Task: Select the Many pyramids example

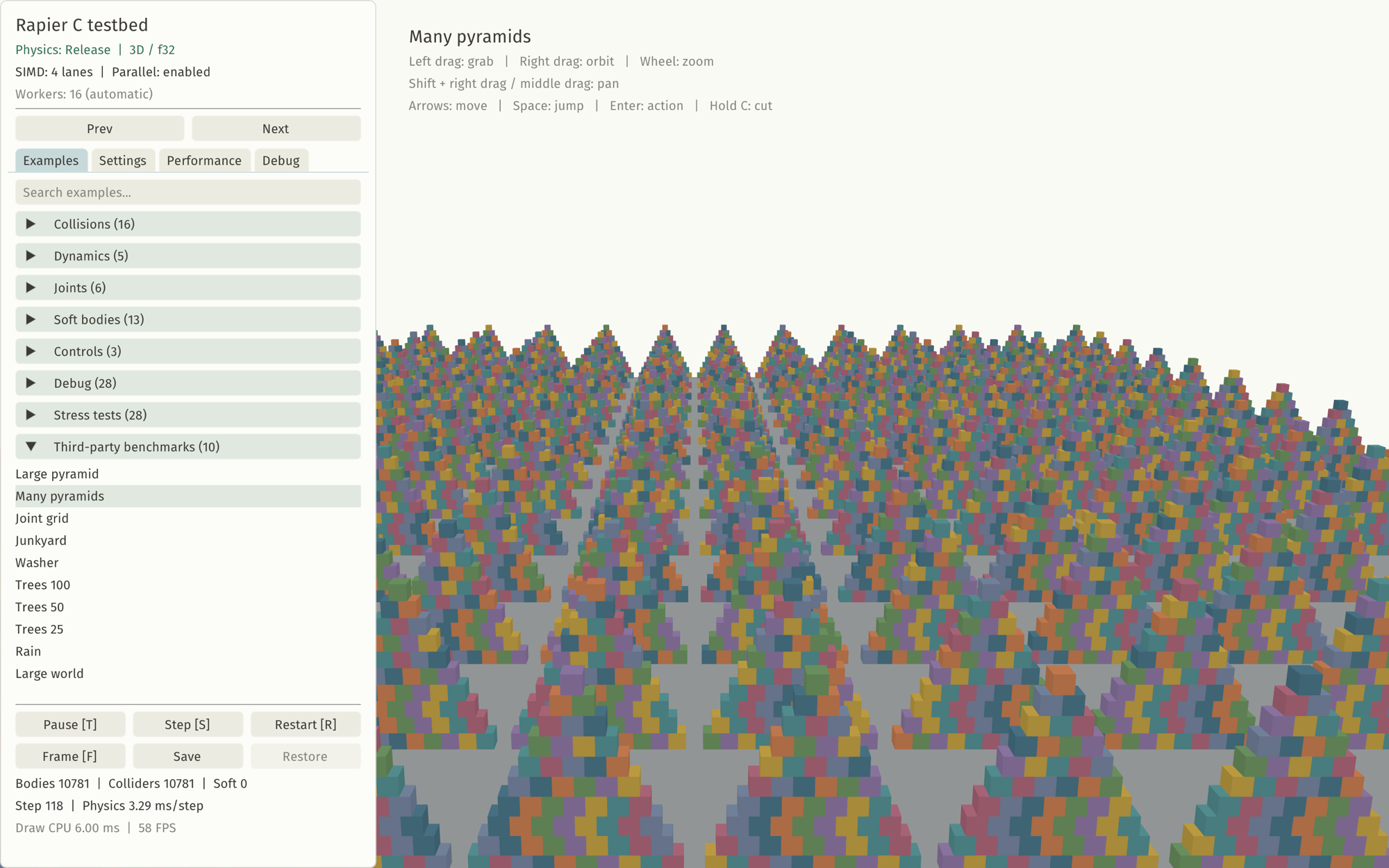Action: (188, 496)
